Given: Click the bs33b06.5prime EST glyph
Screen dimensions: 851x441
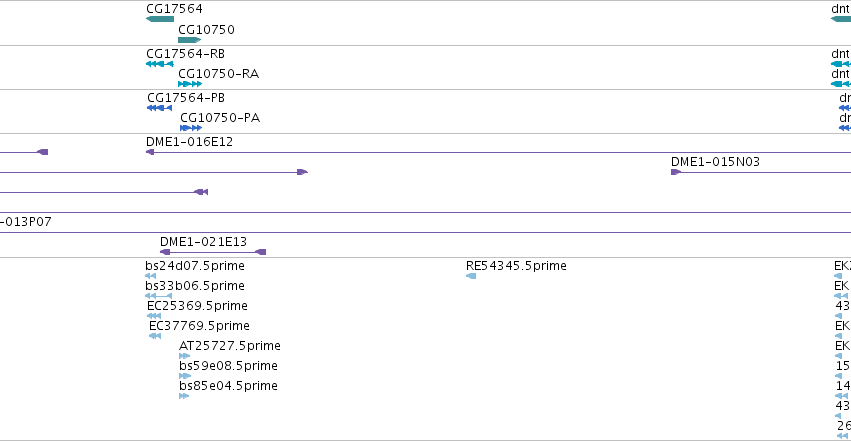Looking at the screenshot, I should tap(158, 296).
